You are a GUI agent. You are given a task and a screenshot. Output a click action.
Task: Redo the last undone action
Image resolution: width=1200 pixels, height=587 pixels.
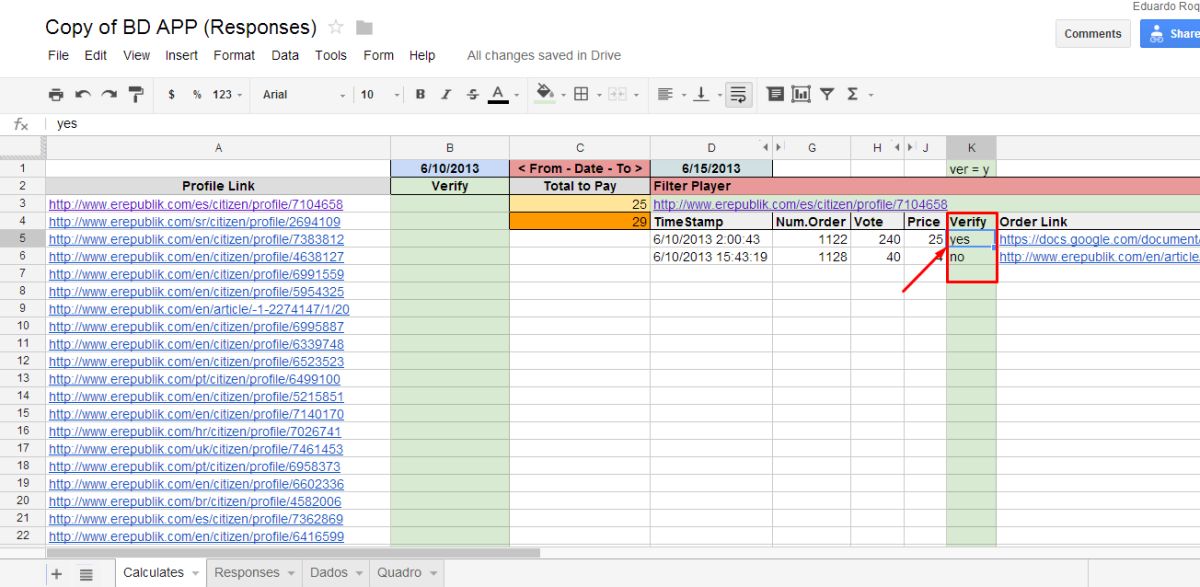[109, 94]
